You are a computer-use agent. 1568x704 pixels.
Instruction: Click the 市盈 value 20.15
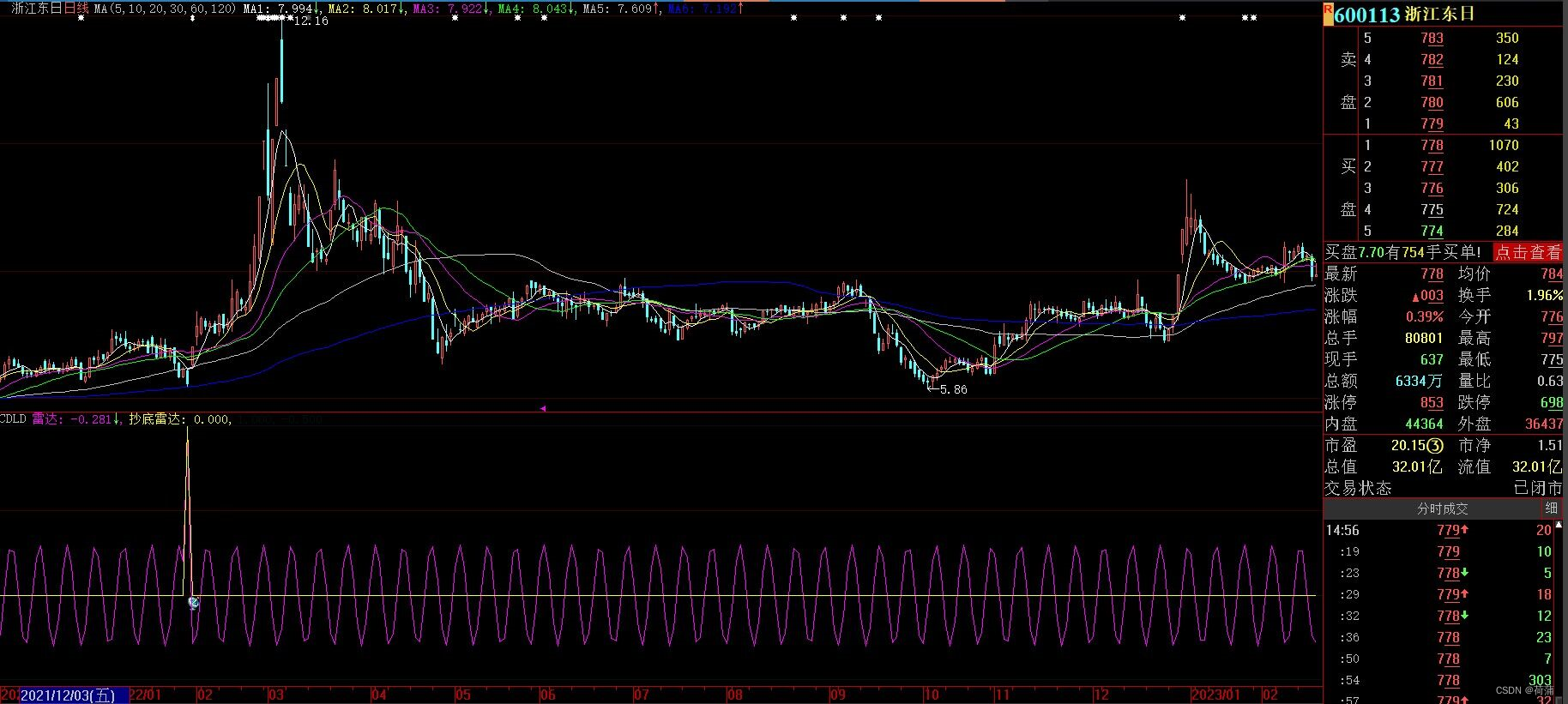pyautogui.click(x=1408, y=445)
